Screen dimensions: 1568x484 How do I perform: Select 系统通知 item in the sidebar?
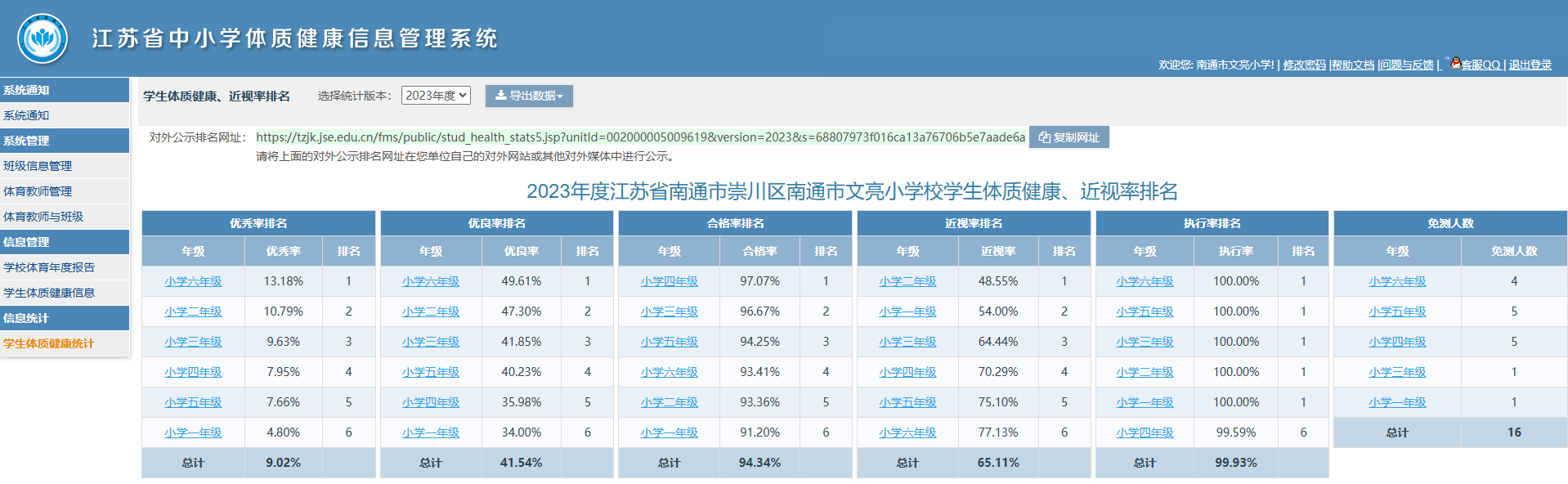[65, 115]
